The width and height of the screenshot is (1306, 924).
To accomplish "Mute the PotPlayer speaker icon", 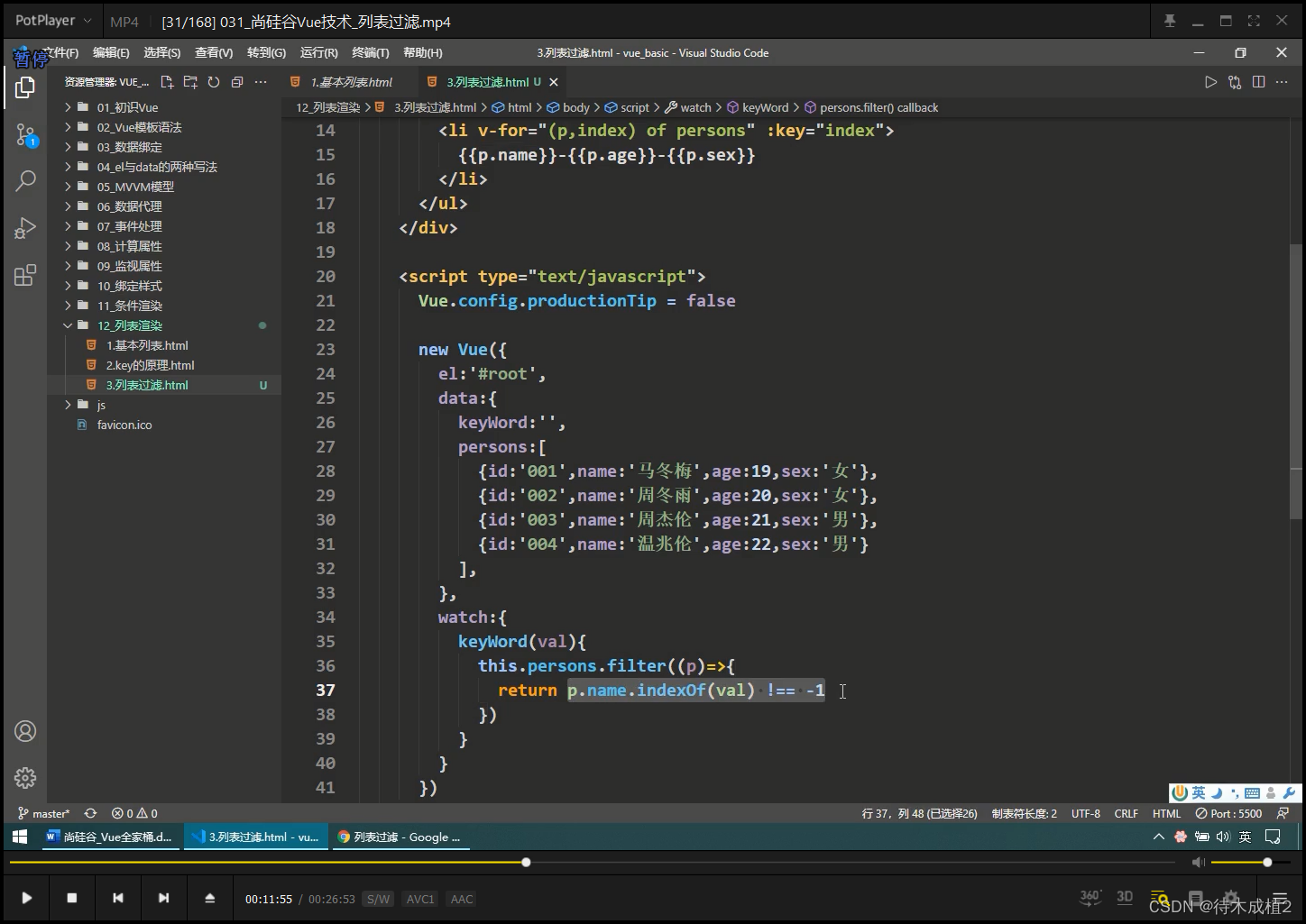I will (x=1198, y=863).
